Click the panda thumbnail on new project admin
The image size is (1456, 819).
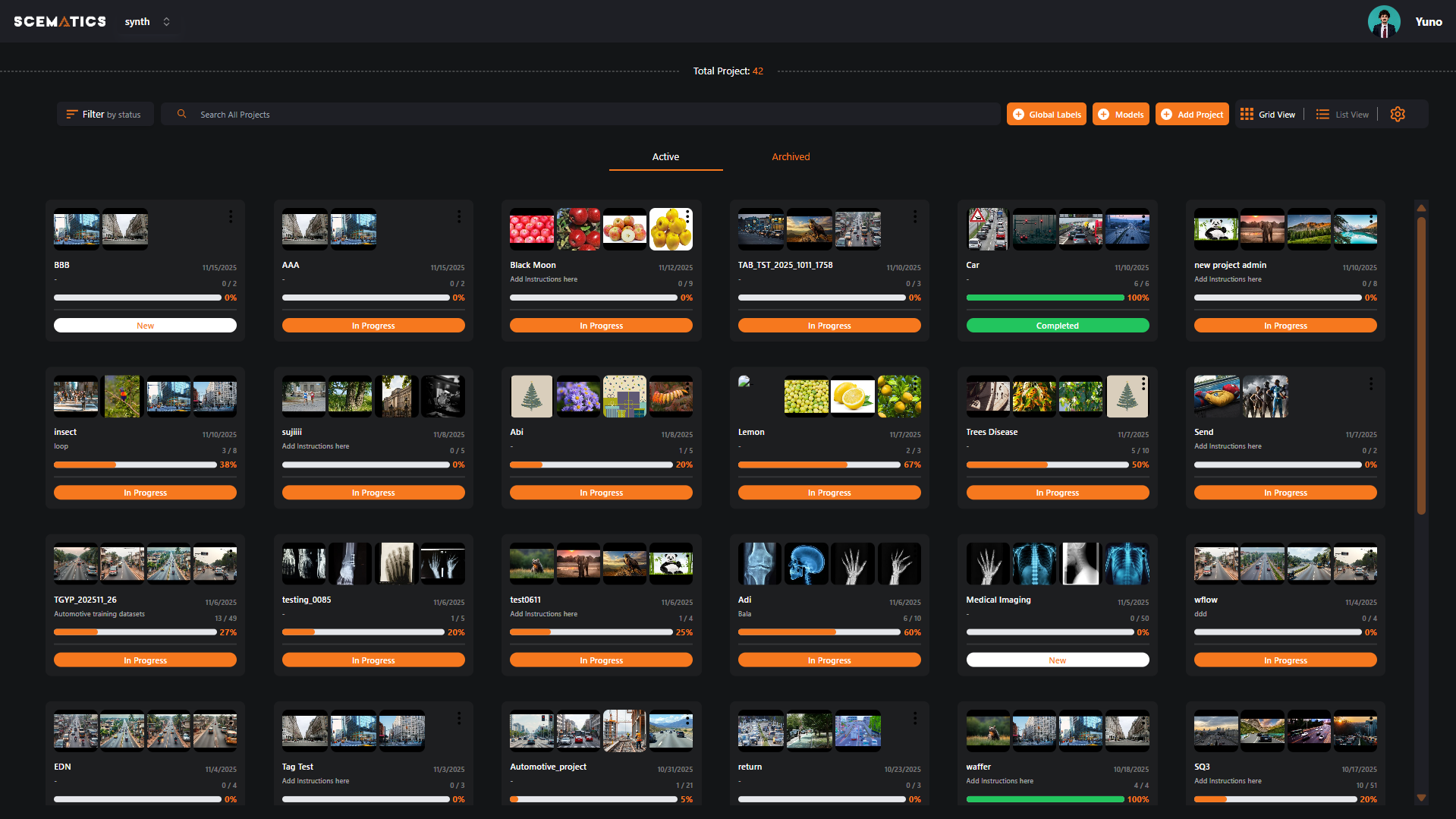coord(1215,228)
